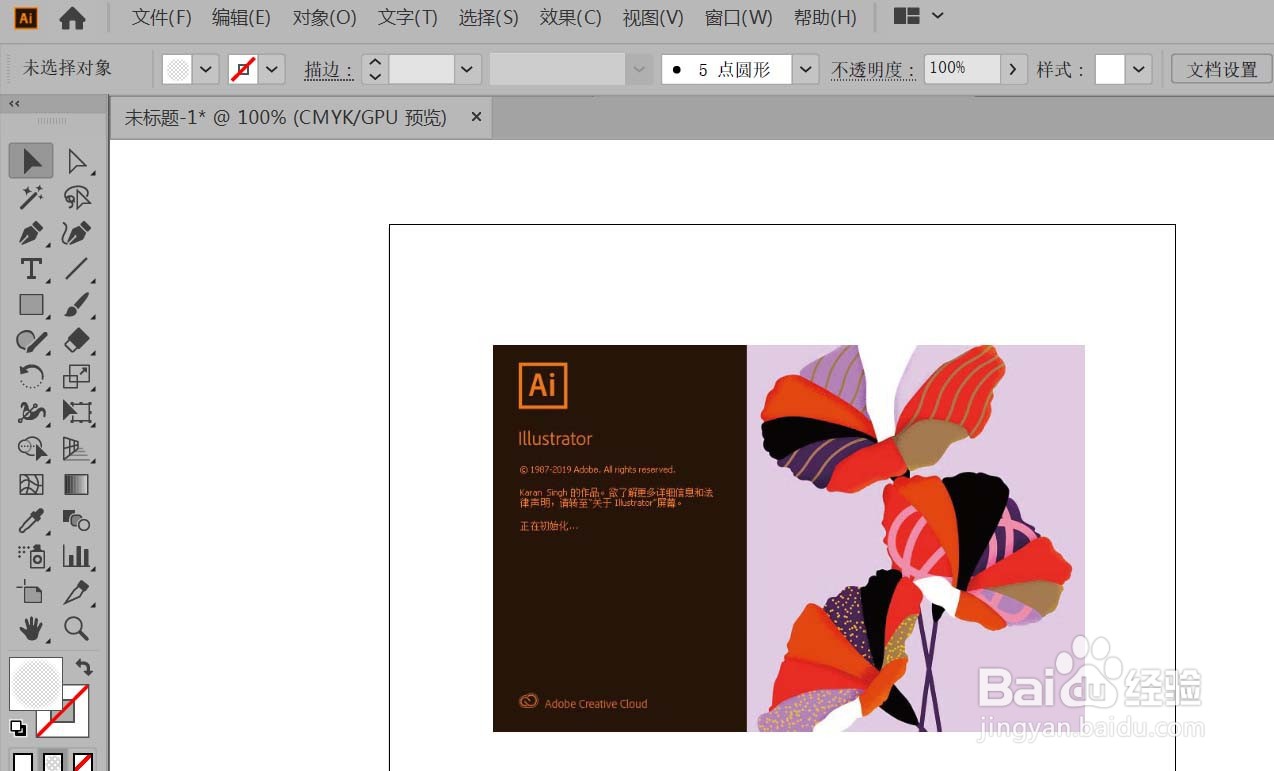
Task: Open the 视图(V) menu
Action: tap(653, 17)
